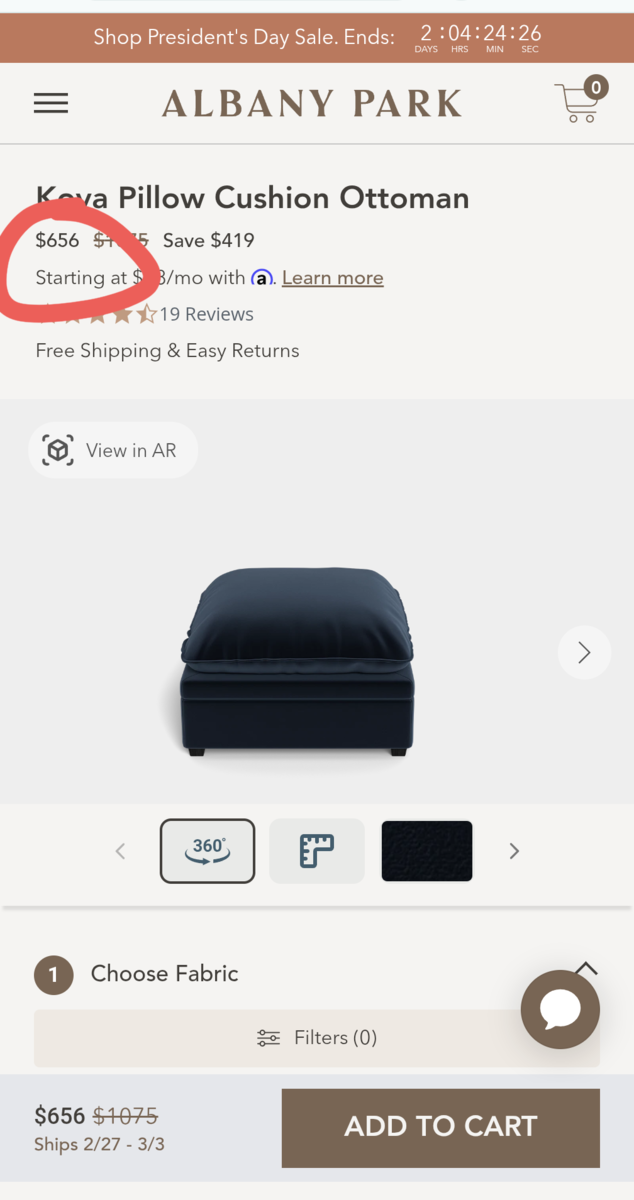This screenshot has width=634, height=1200.
Task: Go to next product image arrow
Action: (x=584, y=653)
